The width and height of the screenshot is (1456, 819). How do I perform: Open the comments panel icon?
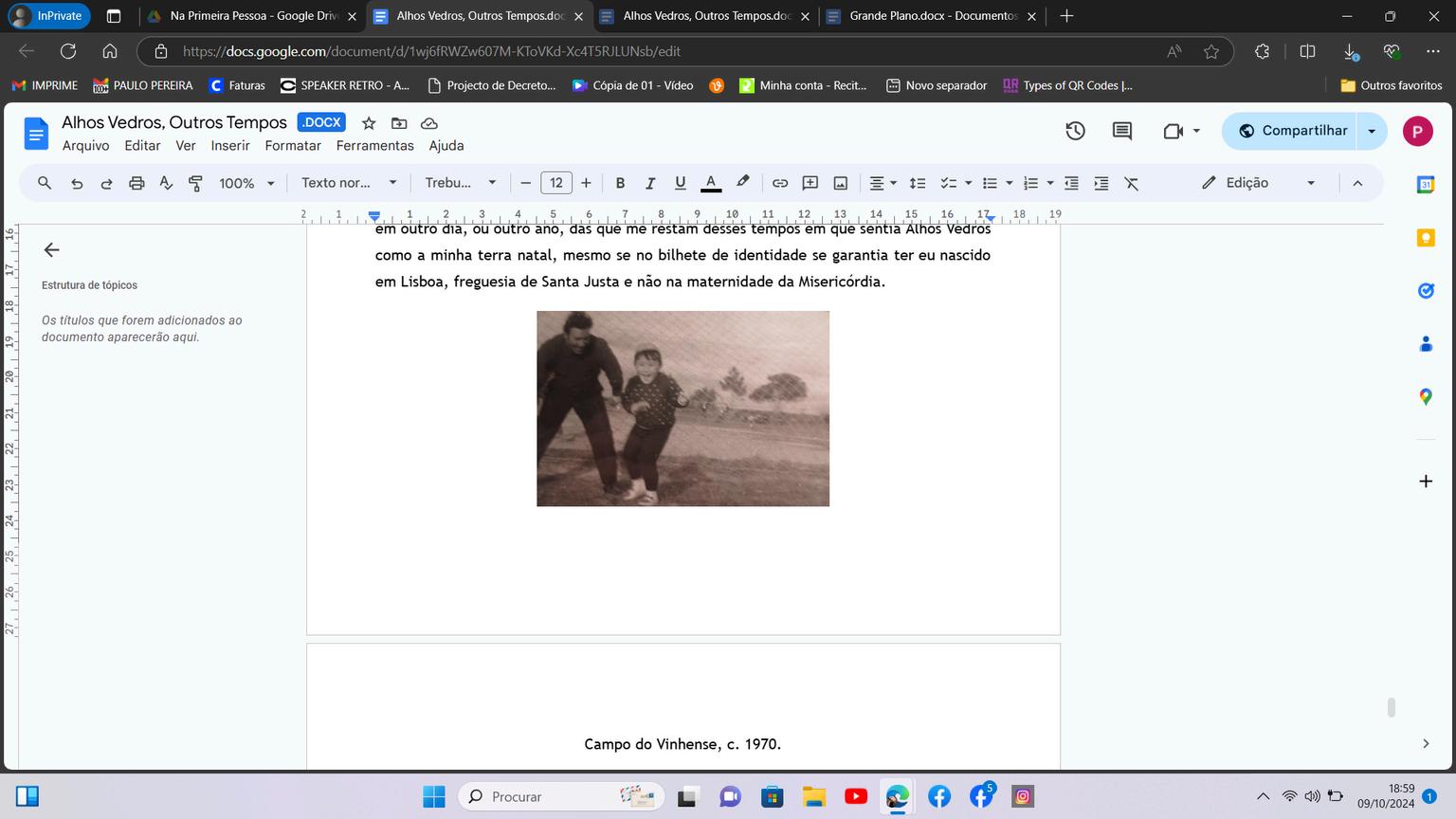tap(1122, 131)
